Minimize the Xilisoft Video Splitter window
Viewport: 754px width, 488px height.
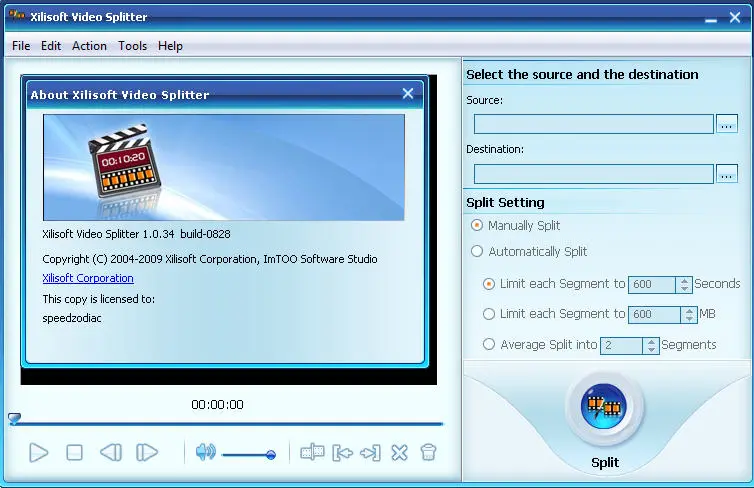(711, 19)
